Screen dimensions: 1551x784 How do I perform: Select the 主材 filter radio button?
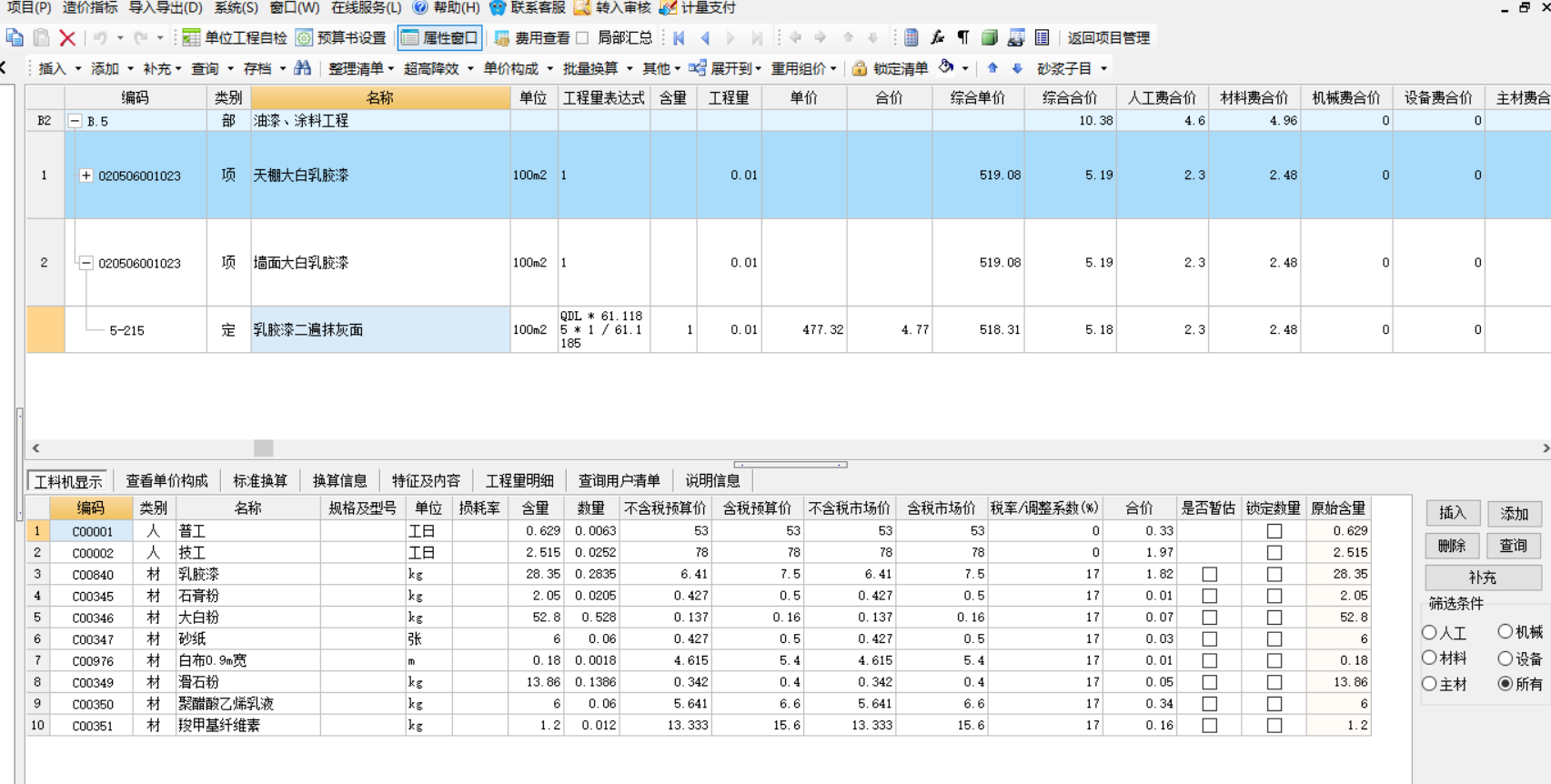click(x=1430, y=684)
